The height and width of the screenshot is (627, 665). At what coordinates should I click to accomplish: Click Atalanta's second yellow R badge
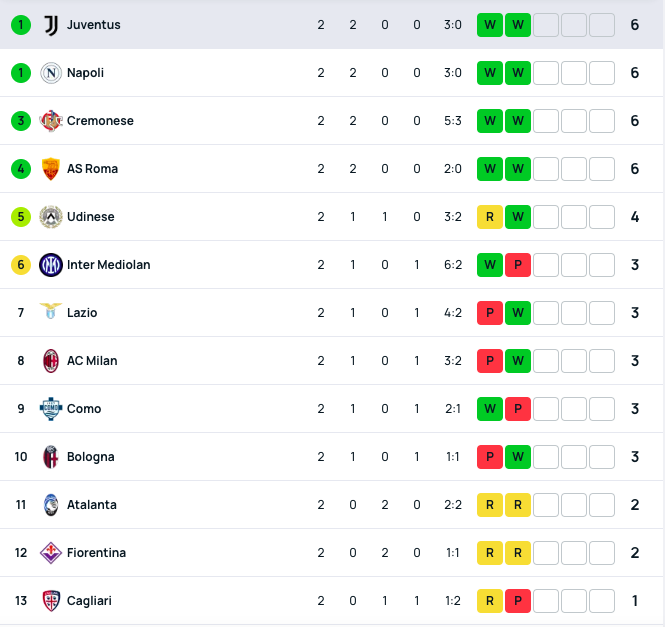click(518, 505)
